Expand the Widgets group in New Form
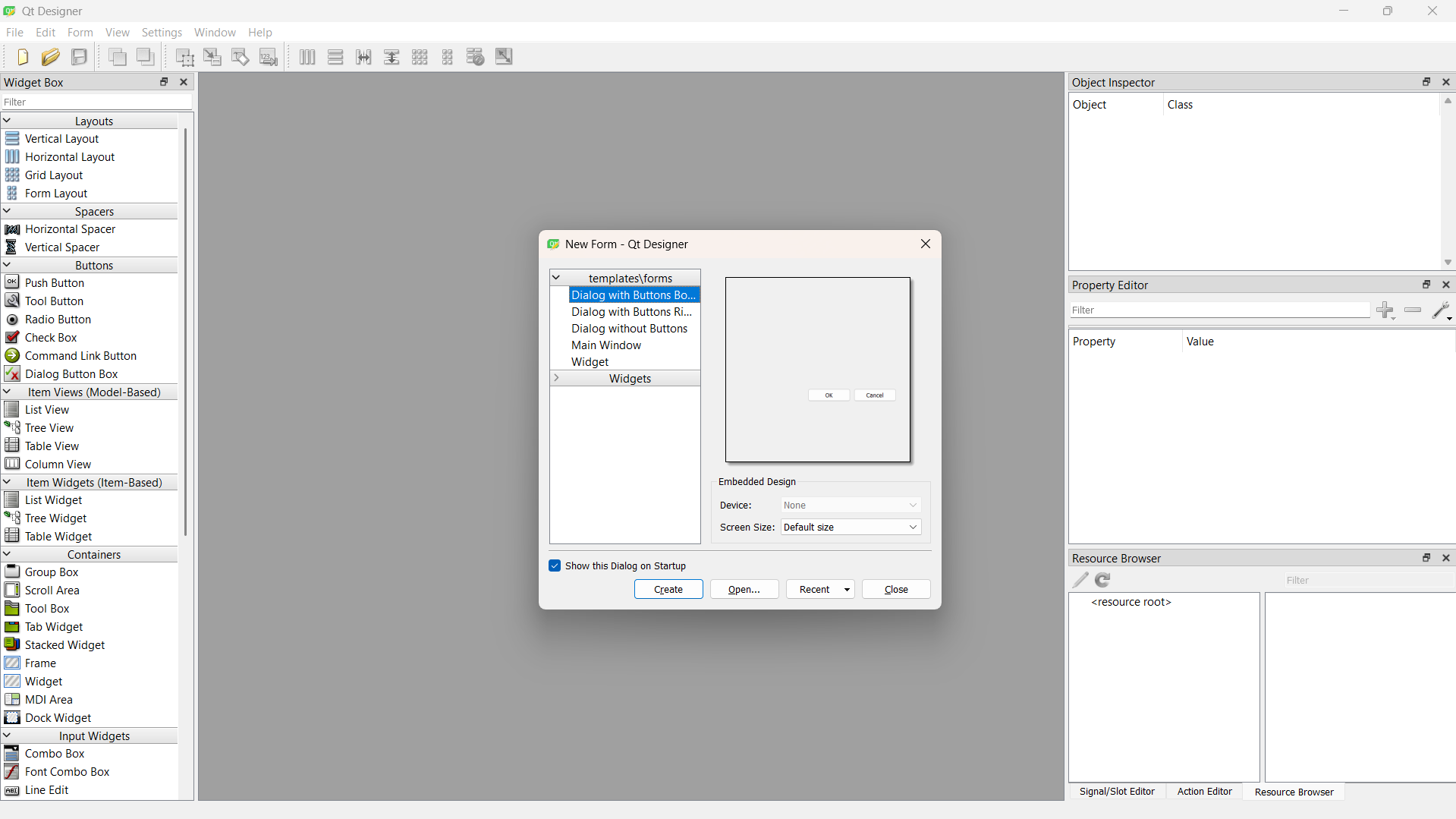1456x819 pixels. [556, 378]
